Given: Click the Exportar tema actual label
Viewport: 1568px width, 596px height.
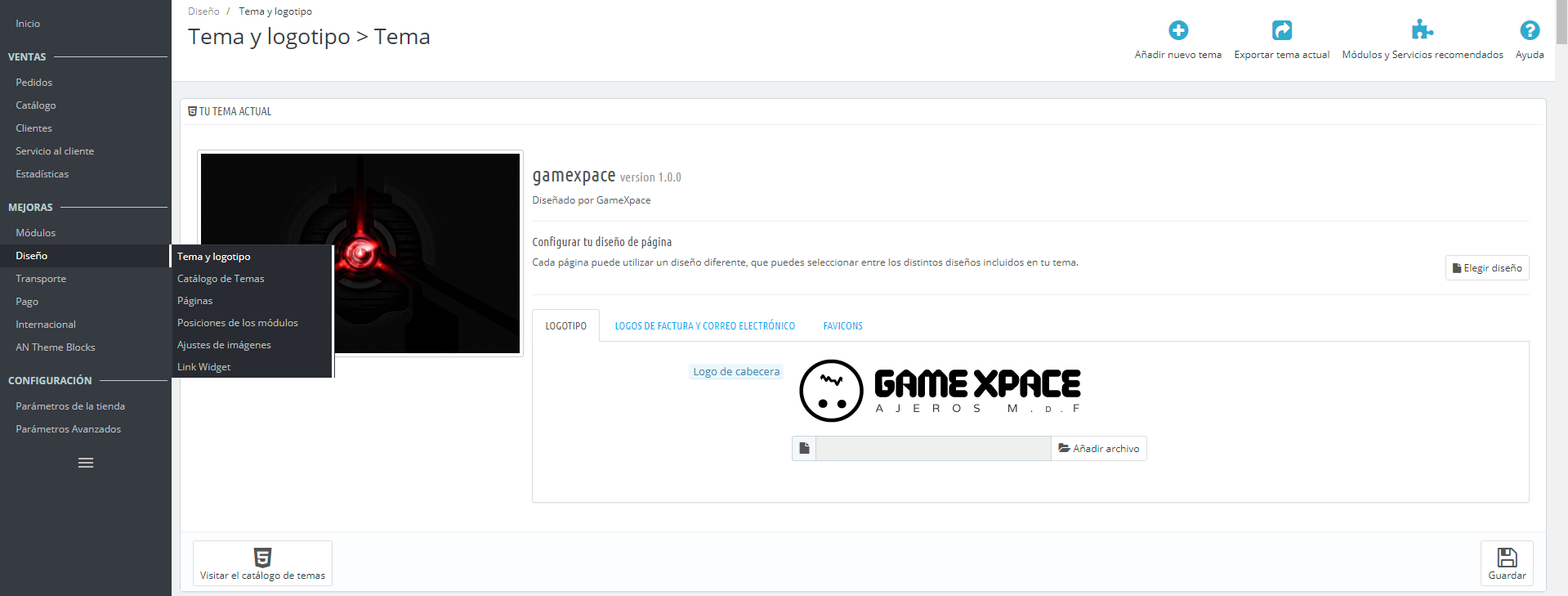Looking at the screenshot, I should pyautogui.click(x=1282, y=55).
